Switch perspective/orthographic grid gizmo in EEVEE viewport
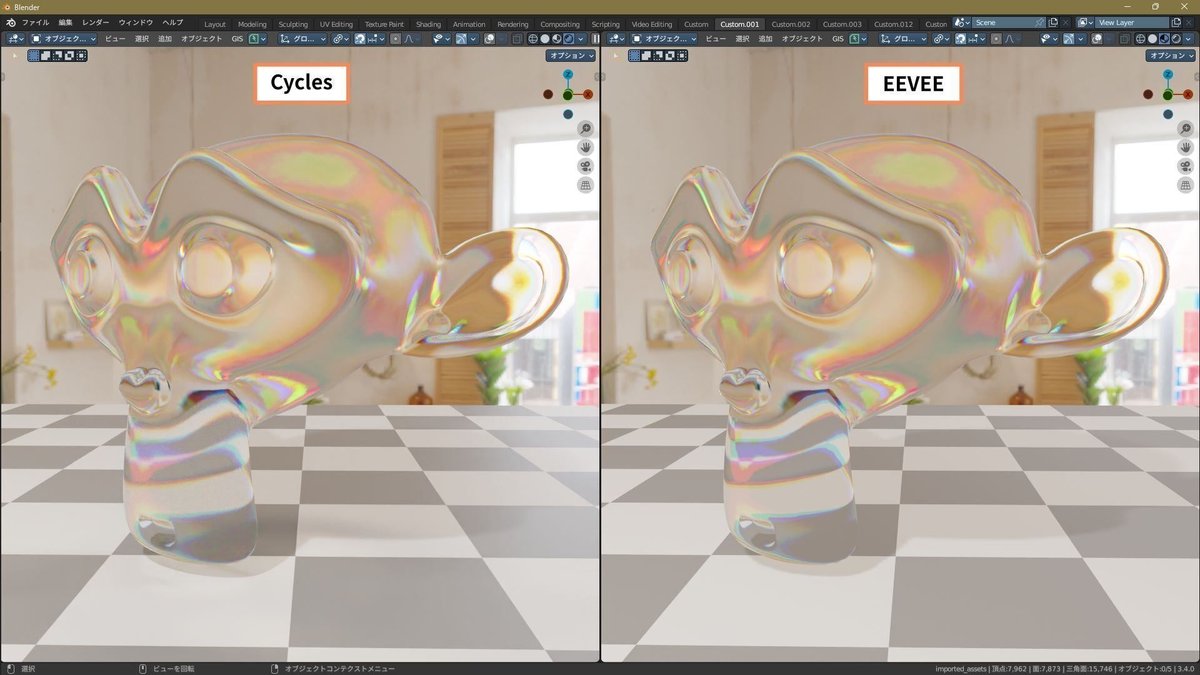This screenshot has width=1200, height=675. (1185, 185)
